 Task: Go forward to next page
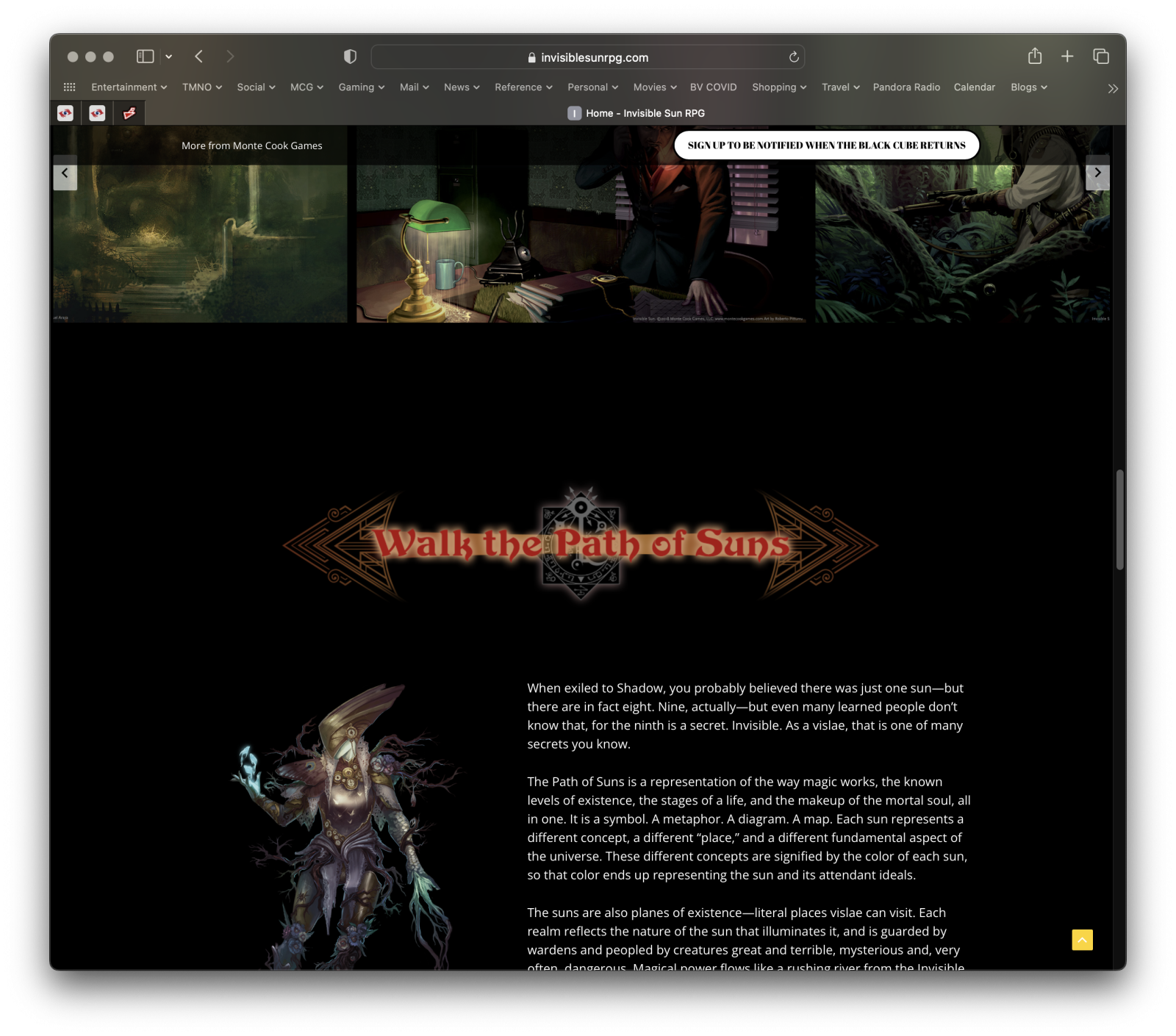coord(230,57)
